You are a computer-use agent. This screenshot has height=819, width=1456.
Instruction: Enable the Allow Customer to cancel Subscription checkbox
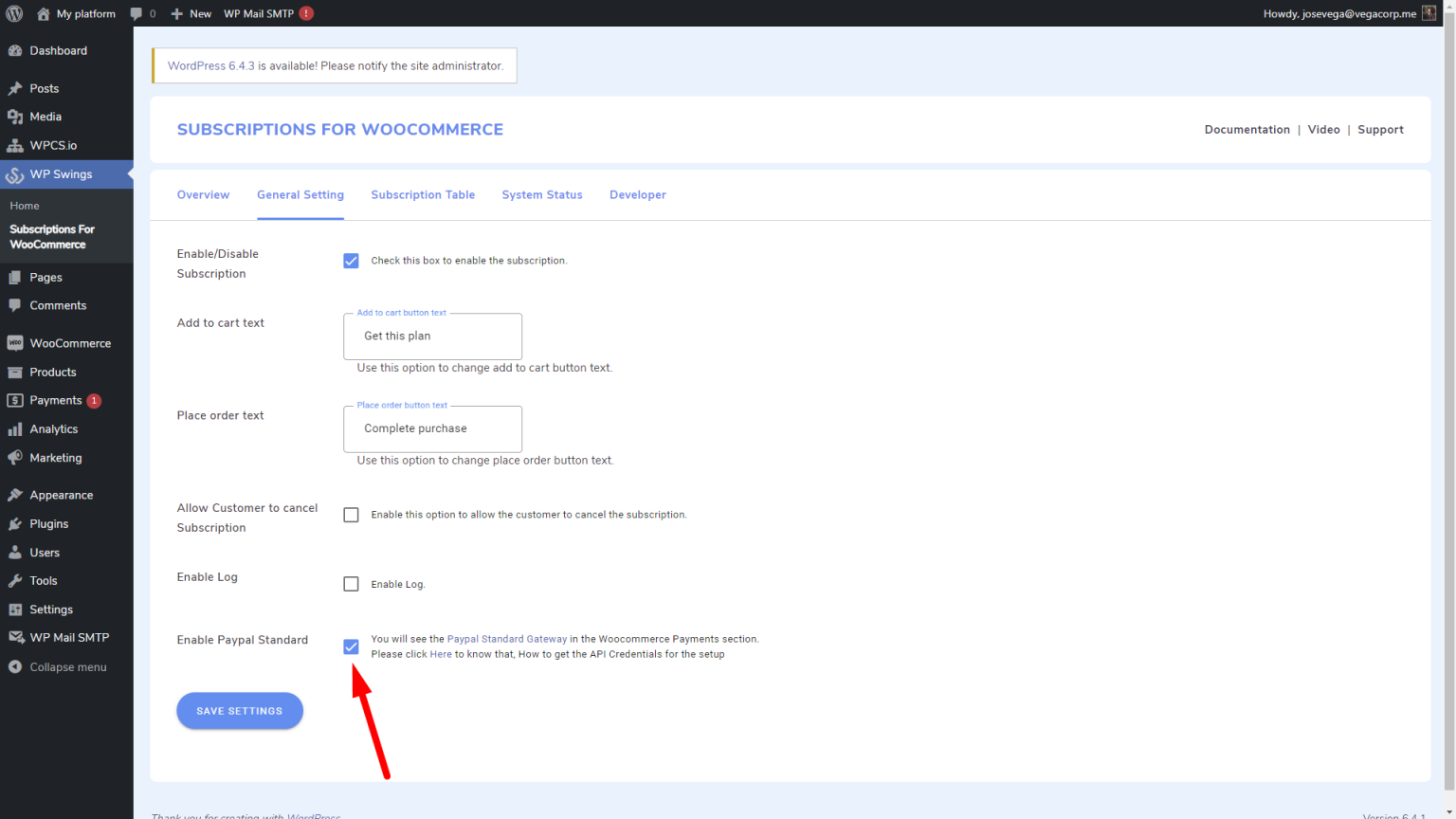[351, 514]
